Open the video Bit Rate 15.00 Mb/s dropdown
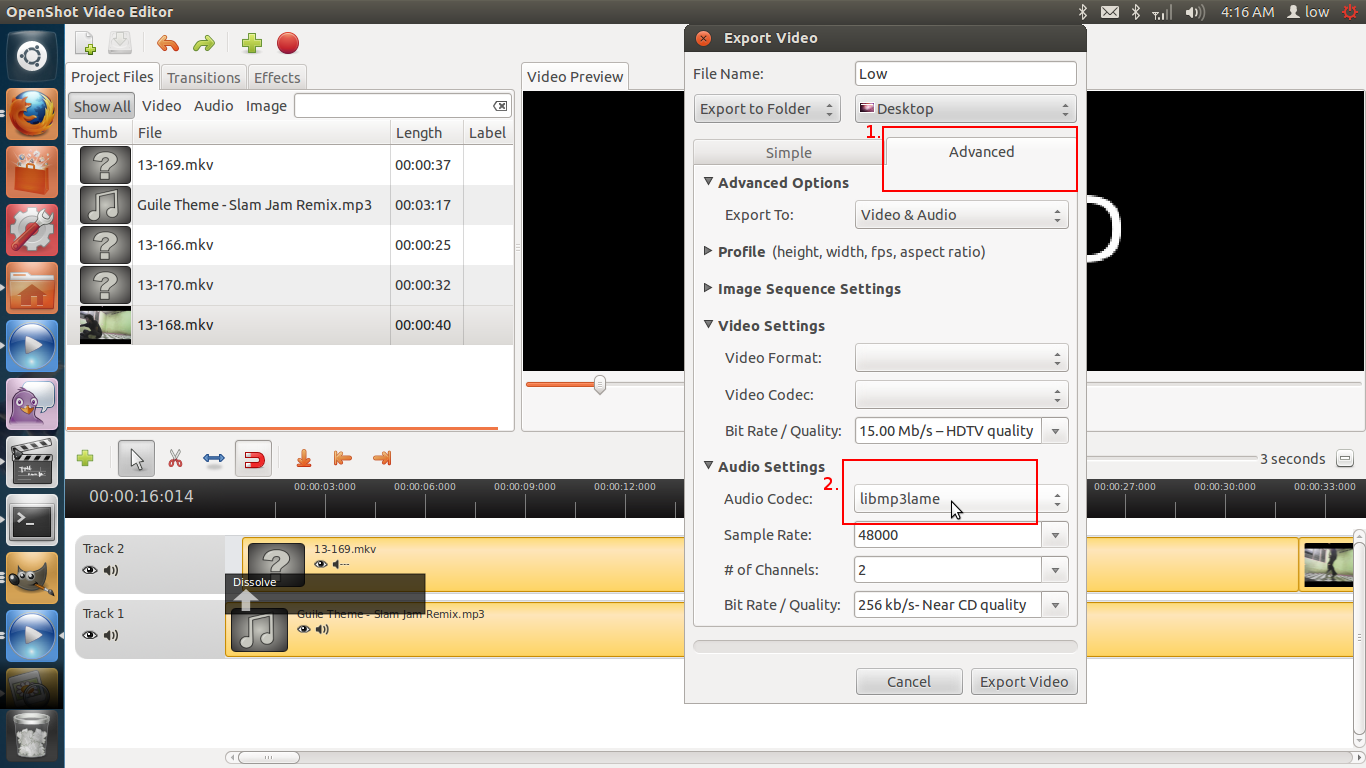This screenshot has height=768, width=1366. click(x=1055, y=431)
